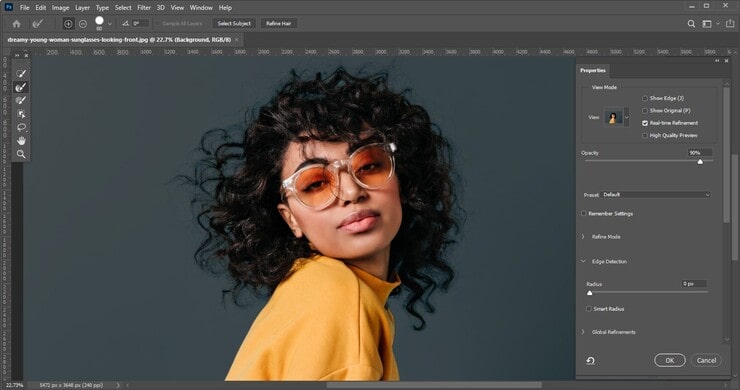This screenshot has width=740, height=390.
Task: Click the Properties panel vertical scrollbar
Action: (x=727, y=155)
